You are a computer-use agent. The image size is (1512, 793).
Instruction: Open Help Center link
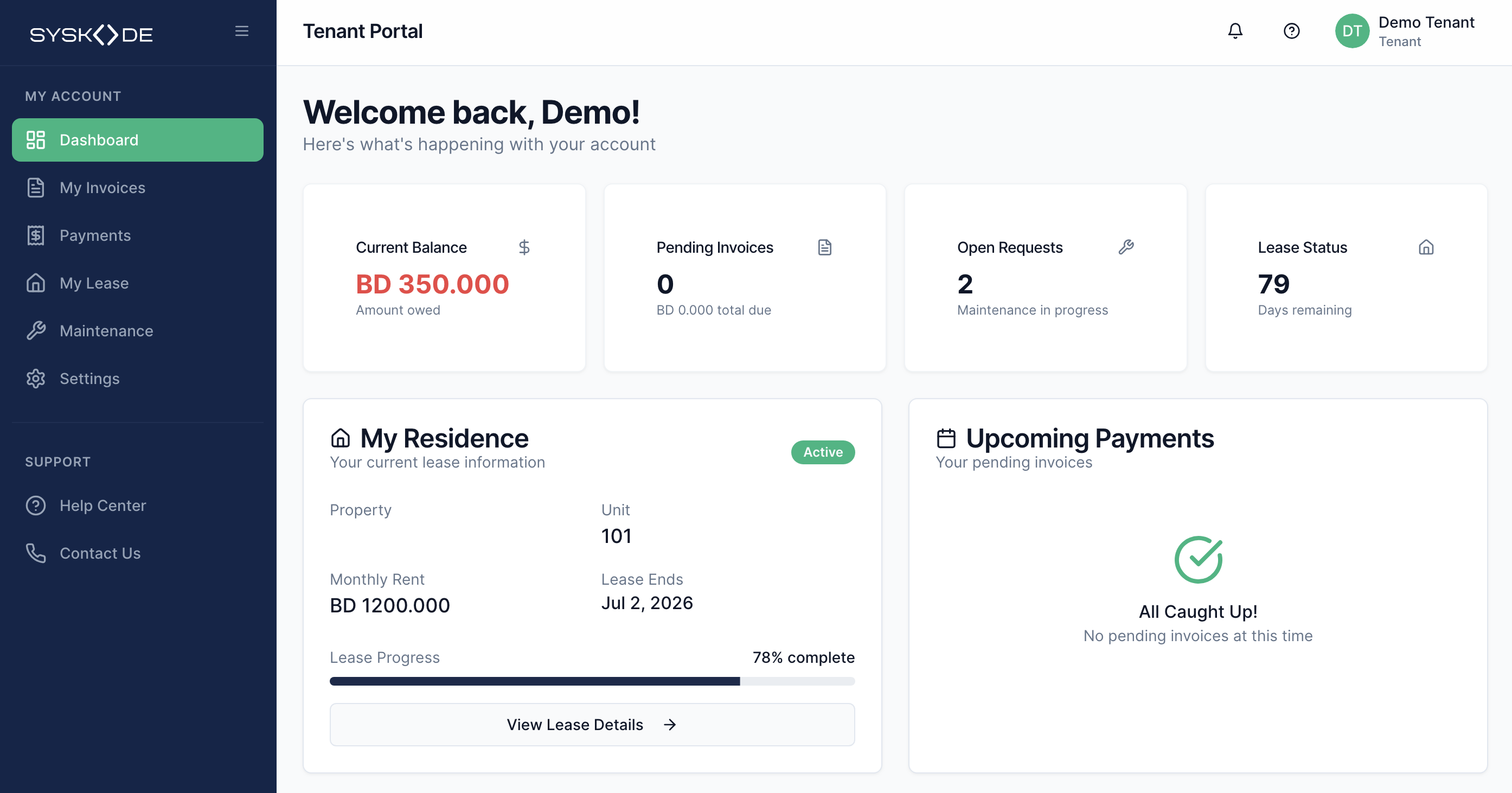(137, 506)
